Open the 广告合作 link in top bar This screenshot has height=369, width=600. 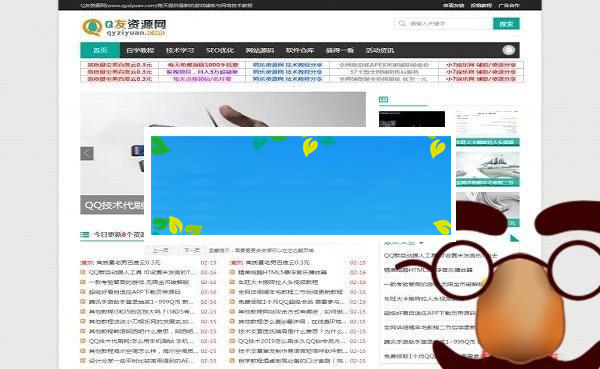pos(509,5)
